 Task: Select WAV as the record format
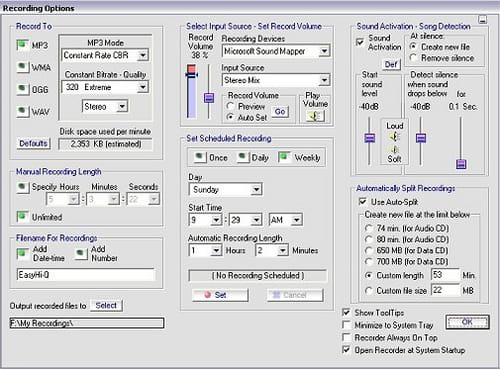(22, 111)
